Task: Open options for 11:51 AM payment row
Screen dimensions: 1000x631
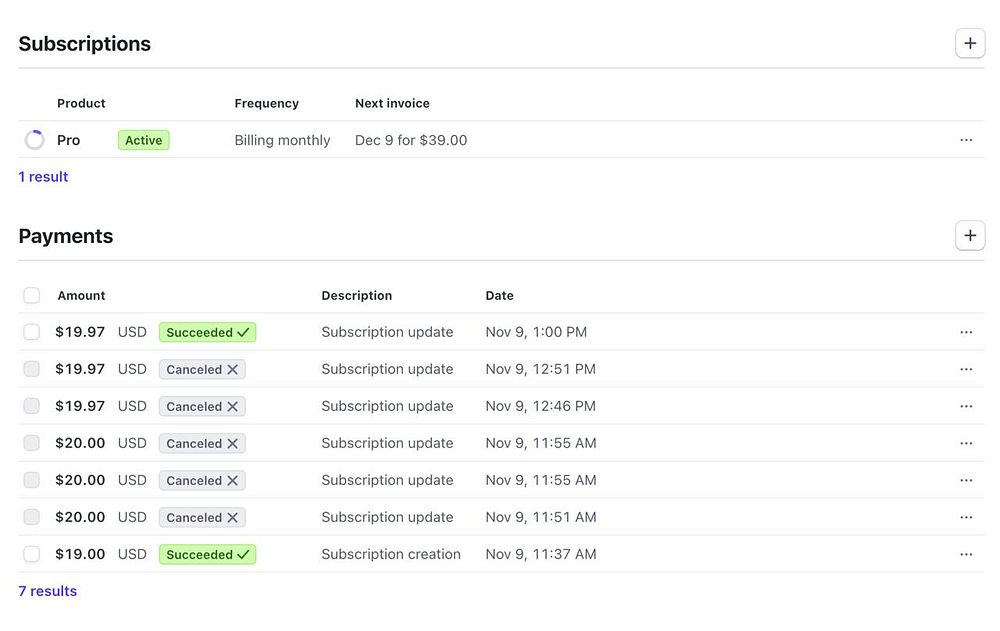Action: point(965,517)
